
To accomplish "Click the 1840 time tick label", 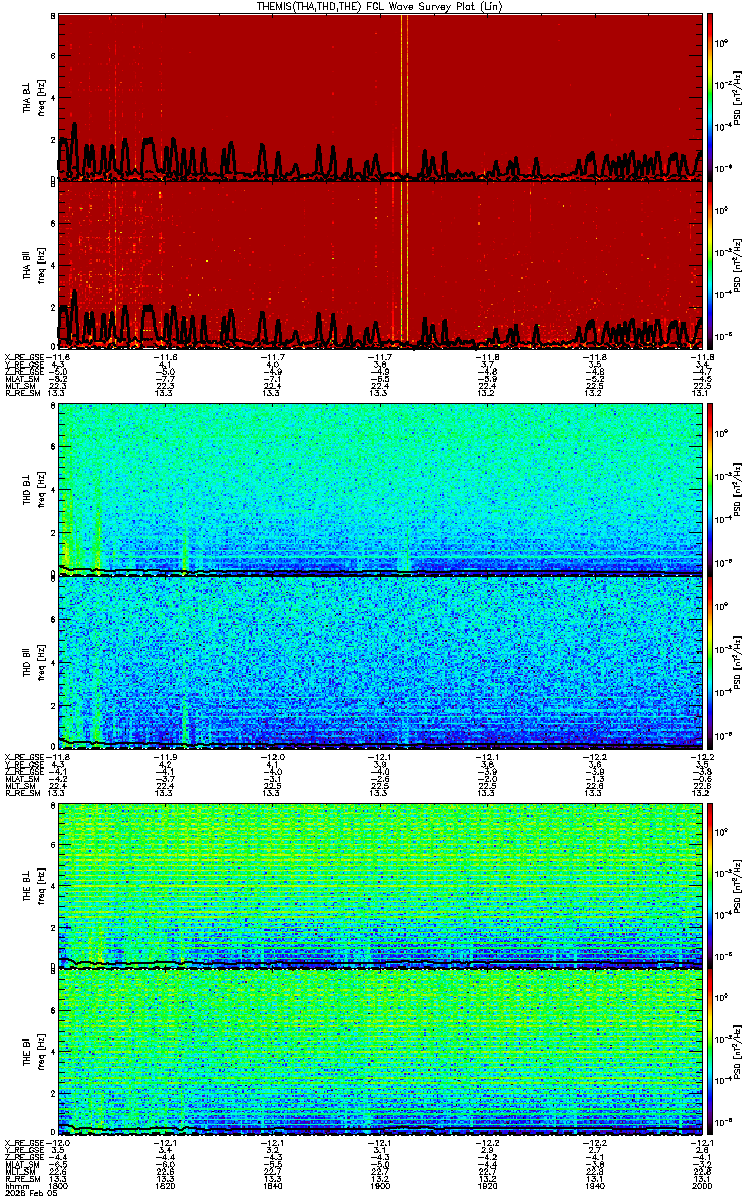I will [x=272, y=1186].
